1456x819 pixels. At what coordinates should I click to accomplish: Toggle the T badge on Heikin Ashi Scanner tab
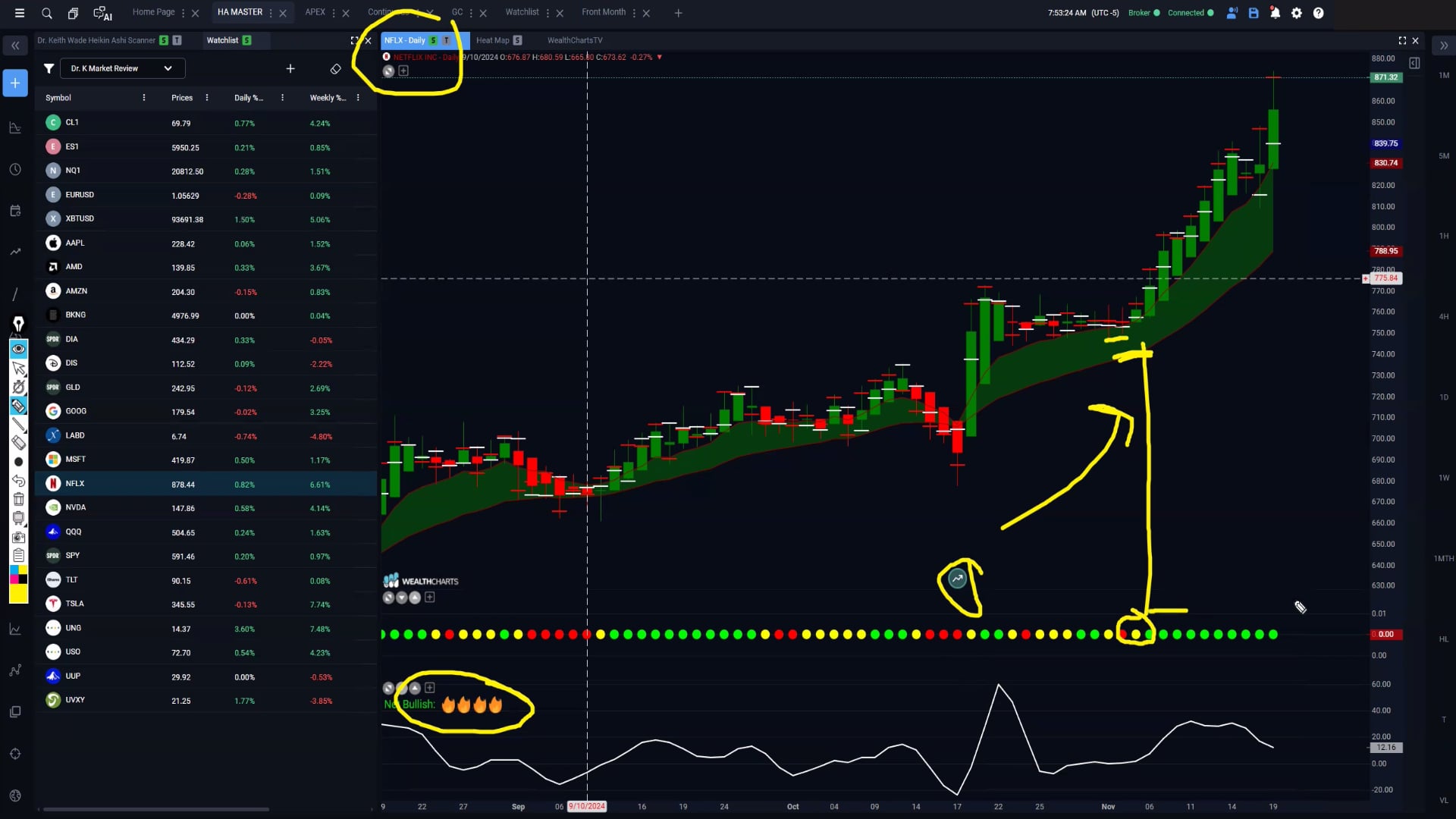(177, 40)
